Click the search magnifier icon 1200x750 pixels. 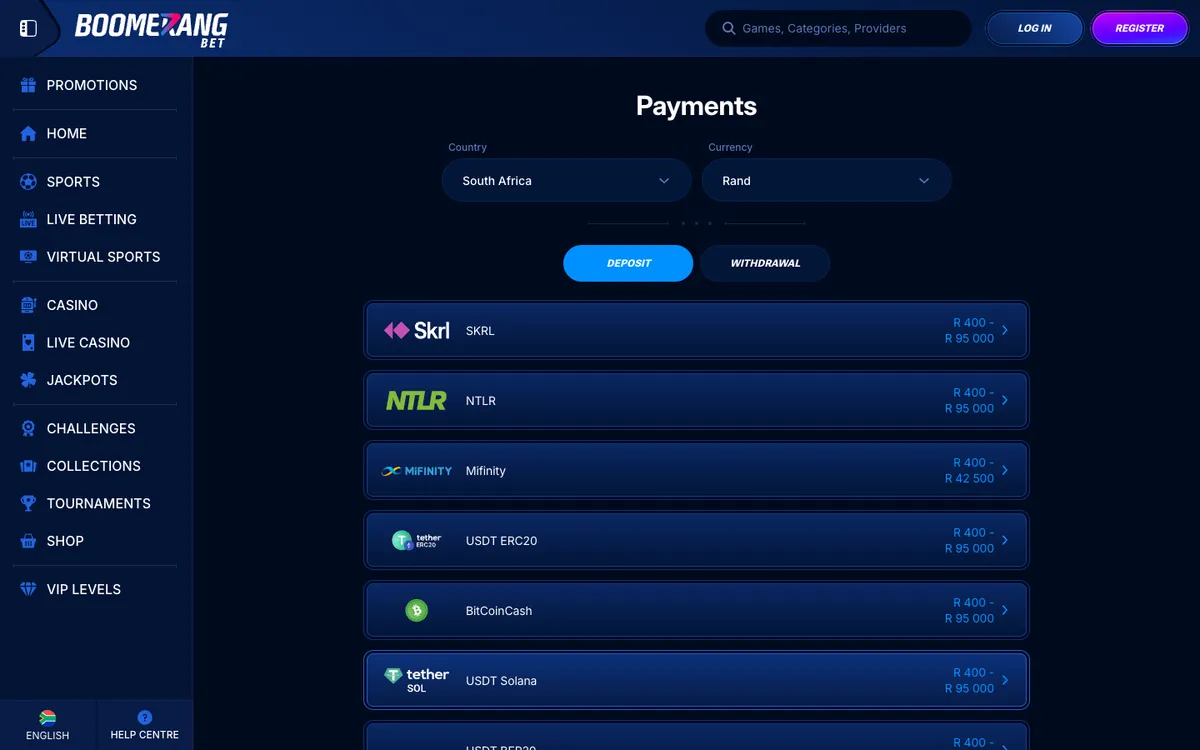tap(728, 28)
